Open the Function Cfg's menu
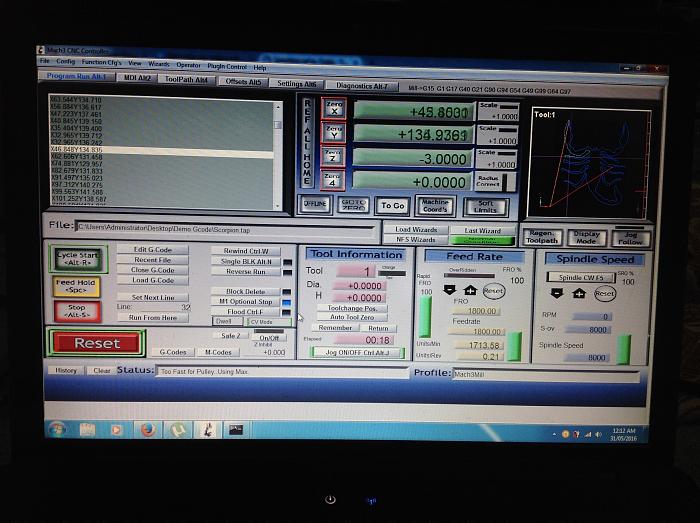This screenshot has width=700, height=523. (x=101, y=62)
